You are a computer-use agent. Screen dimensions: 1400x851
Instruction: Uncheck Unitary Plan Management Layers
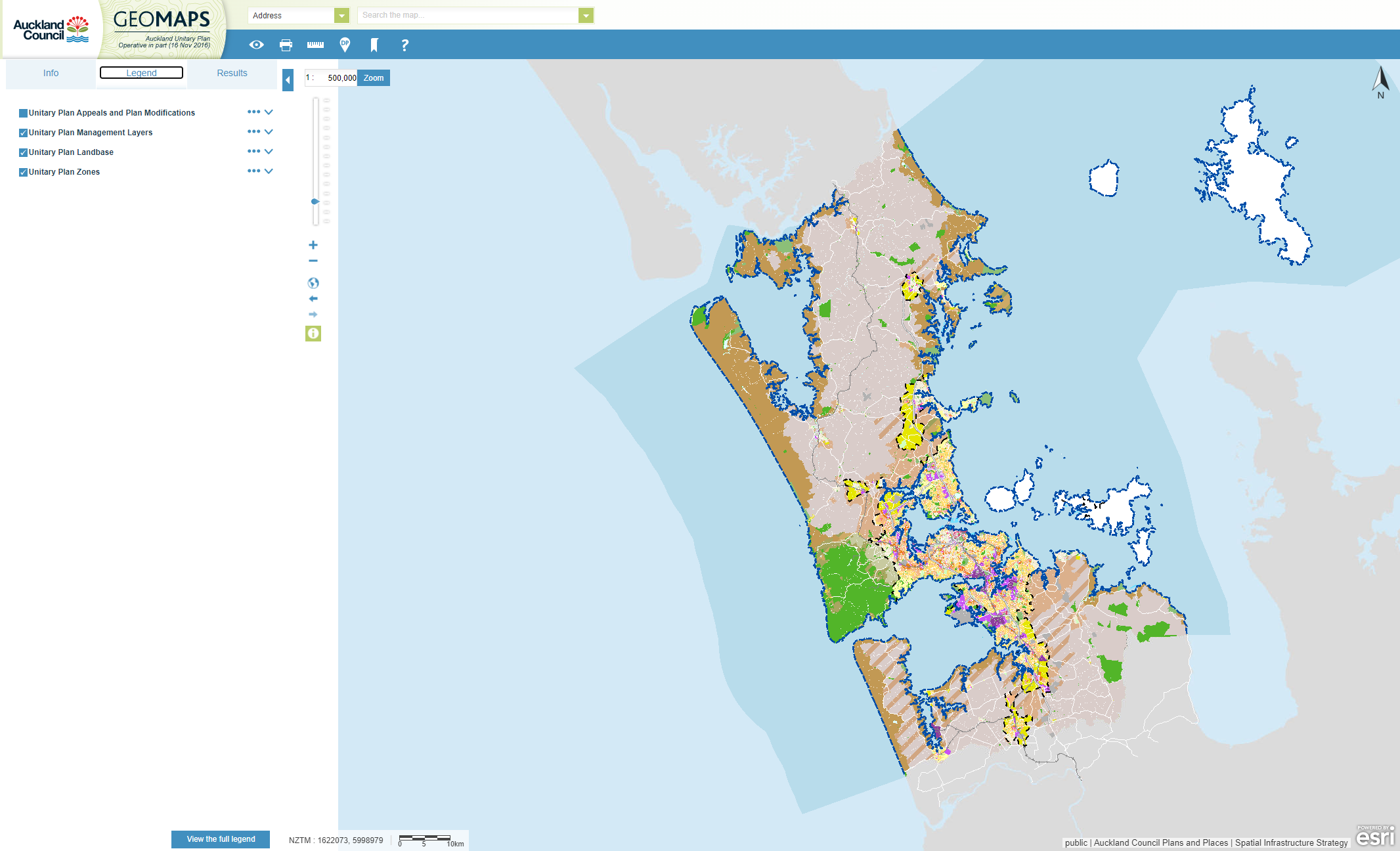point(23,133)
